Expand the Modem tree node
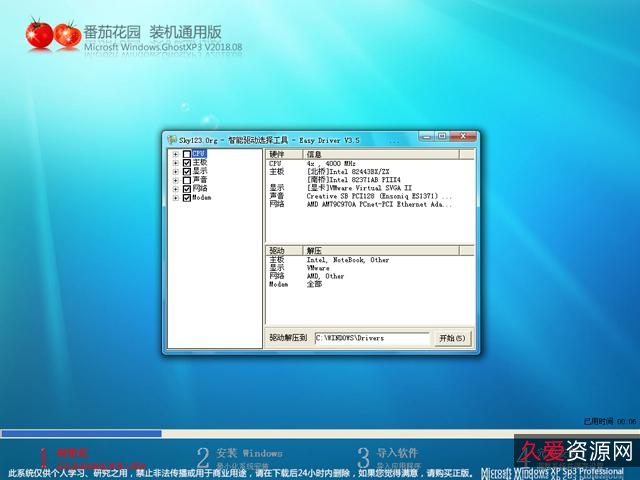The width and height of the screenshot is (640, 480). (x=176, y=198)
